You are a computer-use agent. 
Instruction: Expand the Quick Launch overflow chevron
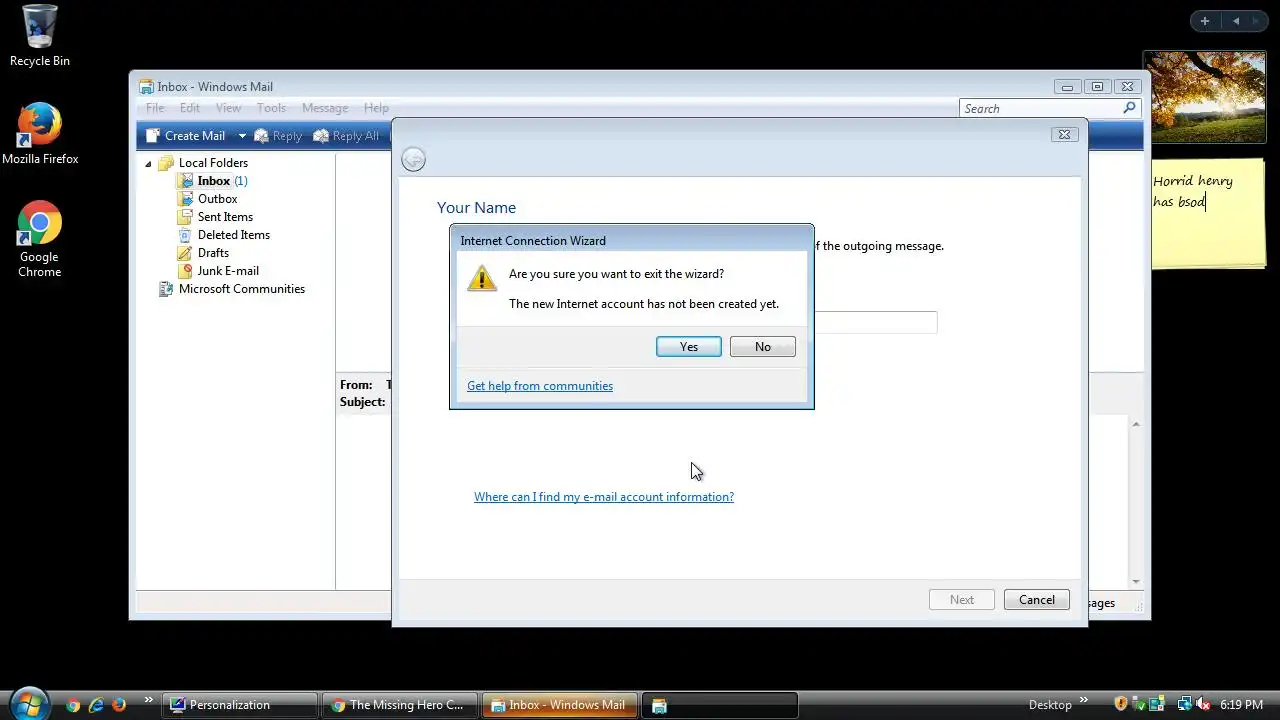tap(149, 700)
